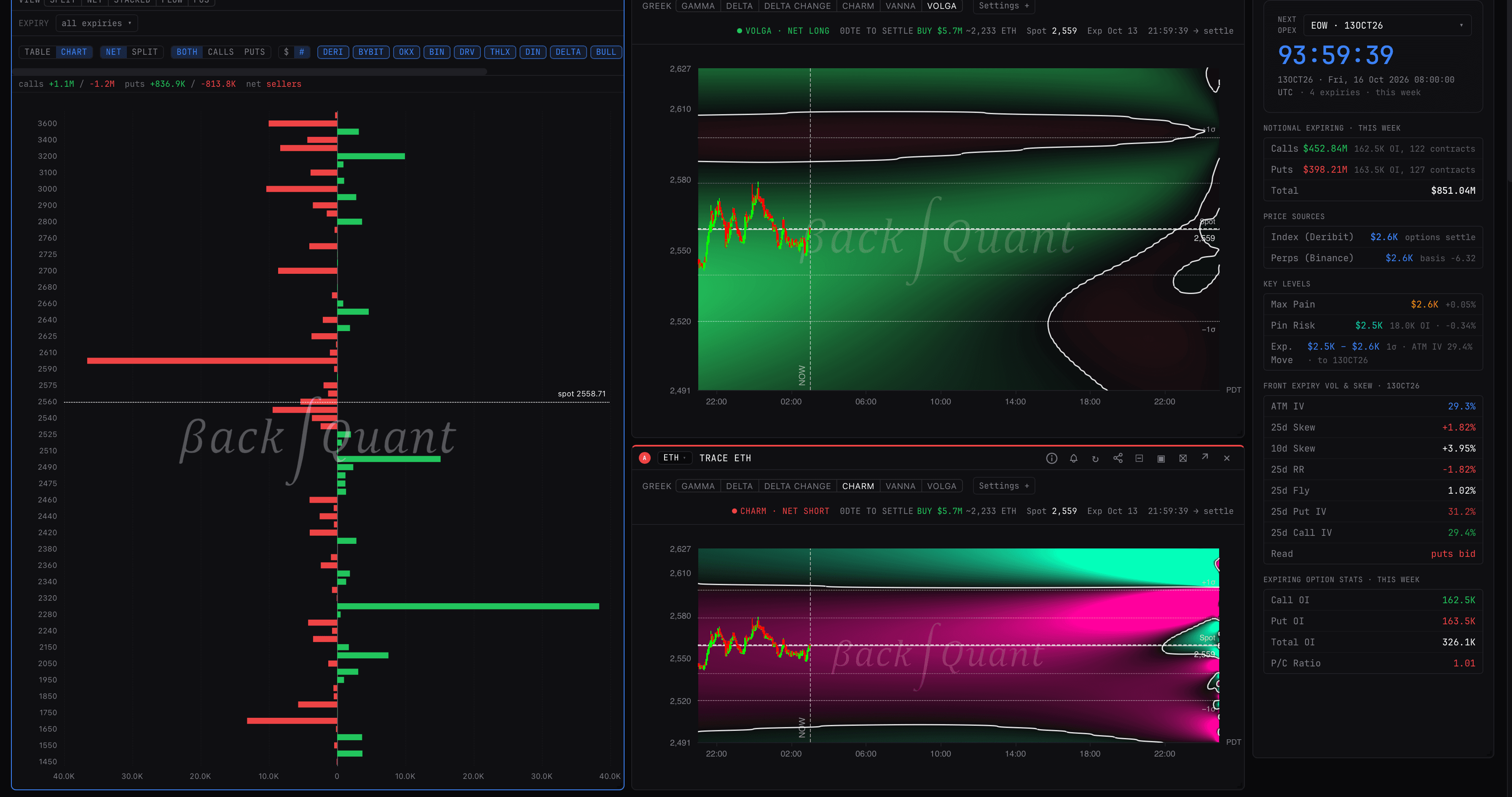
Task: Toggle the DELTA exchange filter
Action: (568, 52)
